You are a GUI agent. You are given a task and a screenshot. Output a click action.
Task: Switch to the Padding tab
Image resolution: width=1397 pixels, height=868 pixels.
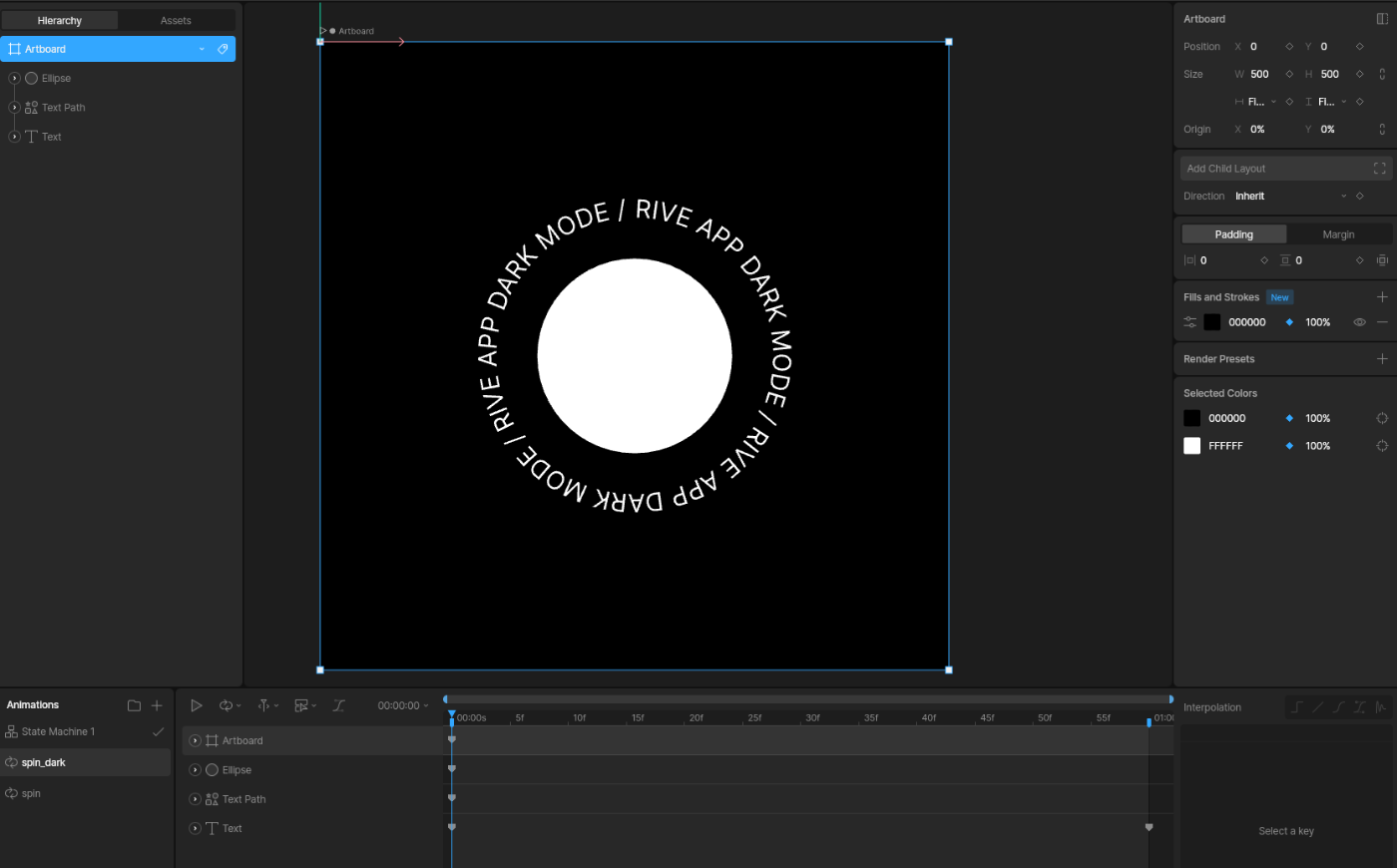tap(1234, 234)
